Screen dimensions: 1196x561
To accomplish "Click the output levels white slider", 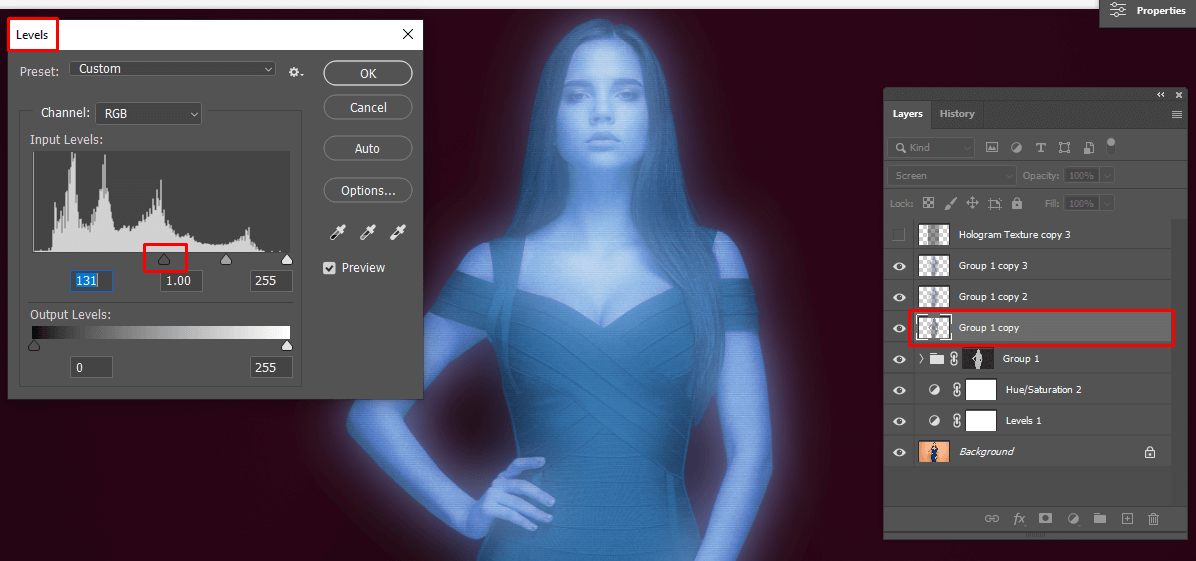I will (287, 346).
